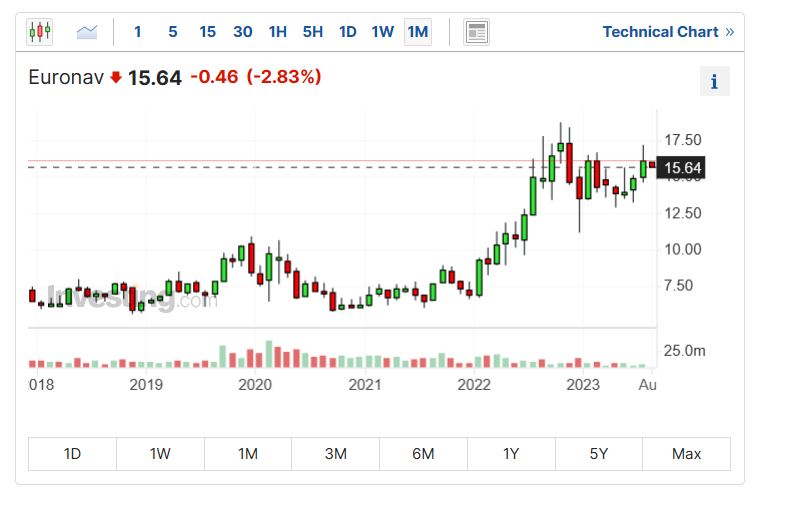Open the chart info icon
This screenshot has height=514, width=789.
pos(715,81)
